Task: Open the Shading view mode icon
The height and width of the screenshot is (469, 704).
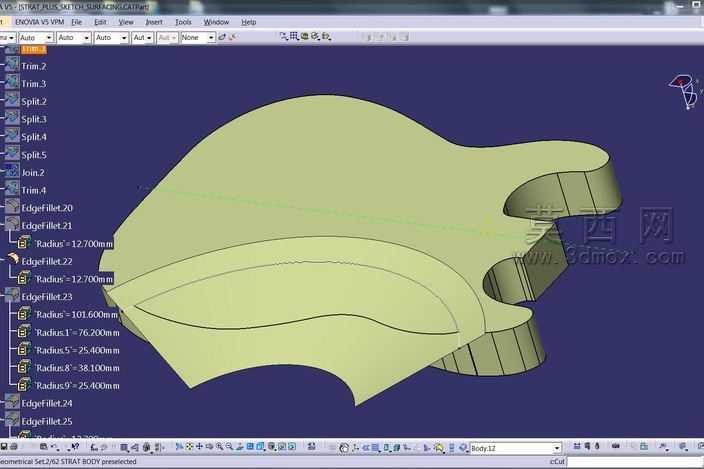Action: tap(272, 447)
